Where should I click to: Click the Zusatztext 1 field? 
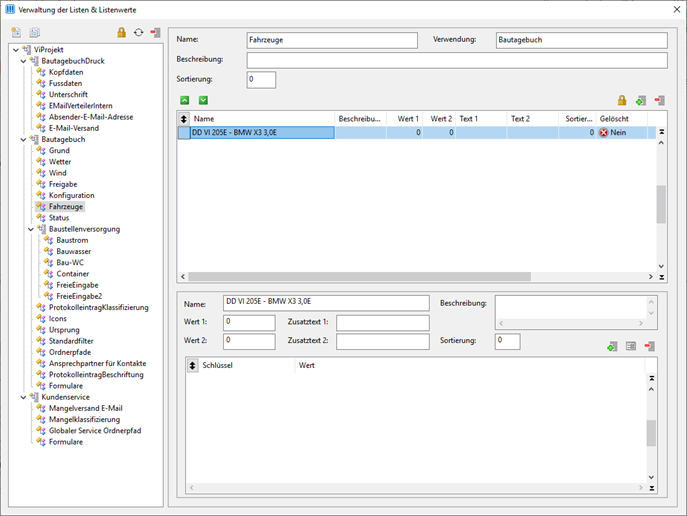(x=383, y=323)
